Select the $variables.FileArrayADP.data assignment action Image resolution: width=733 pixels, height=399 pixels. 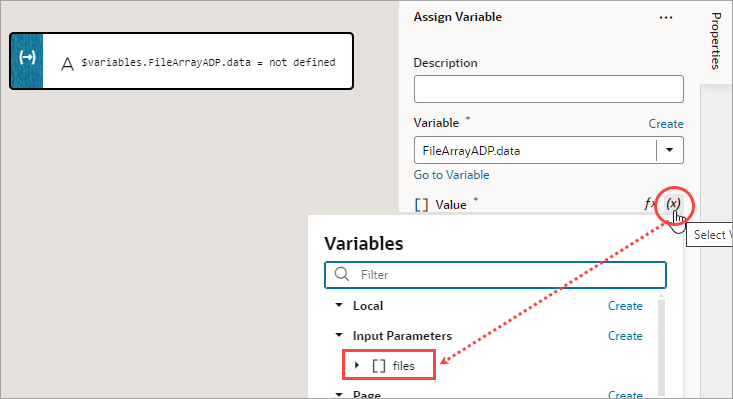tap(181, 61)
